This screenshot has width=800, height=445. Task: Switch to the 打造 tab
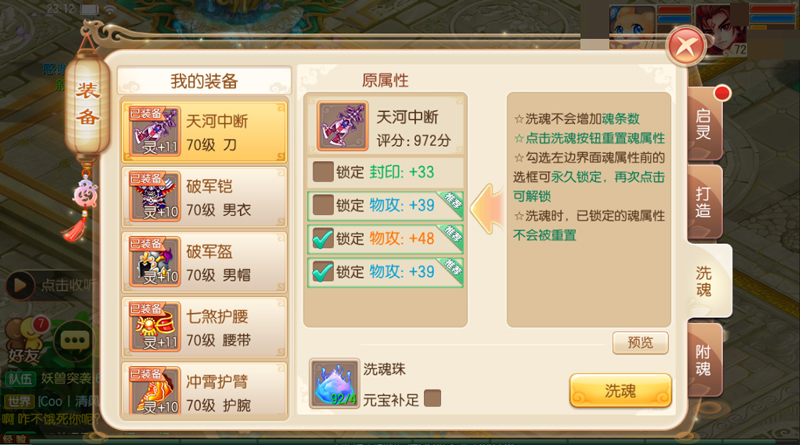tap(704, 202)
